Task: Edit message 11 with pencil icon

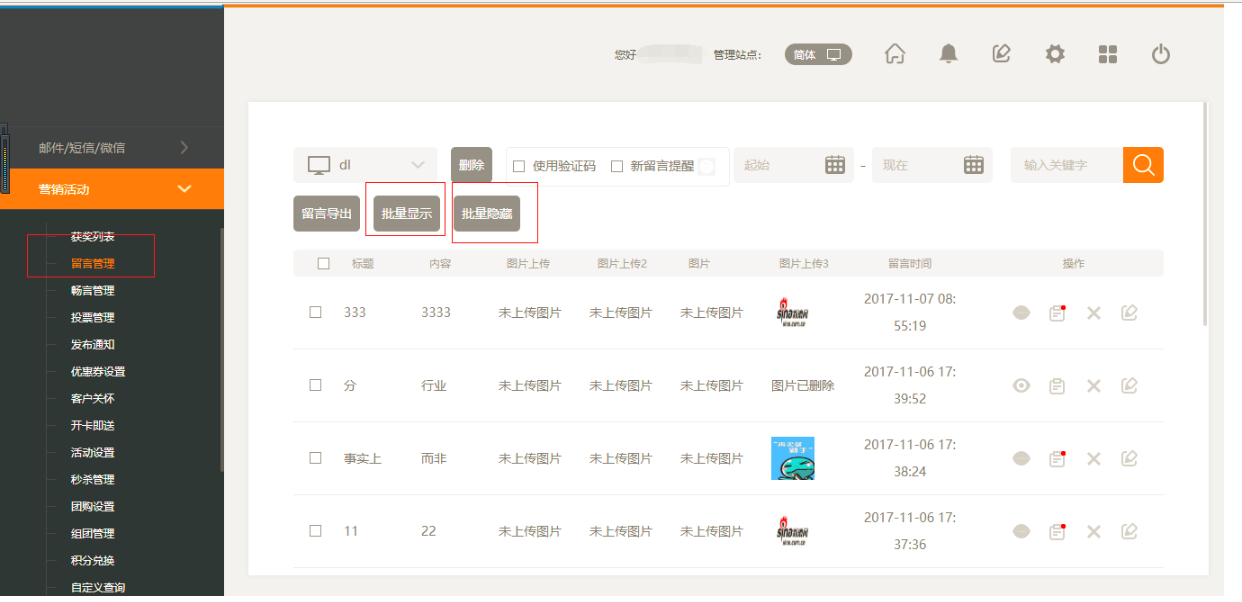Action: pyautogui.click(x=1129, y=531)
